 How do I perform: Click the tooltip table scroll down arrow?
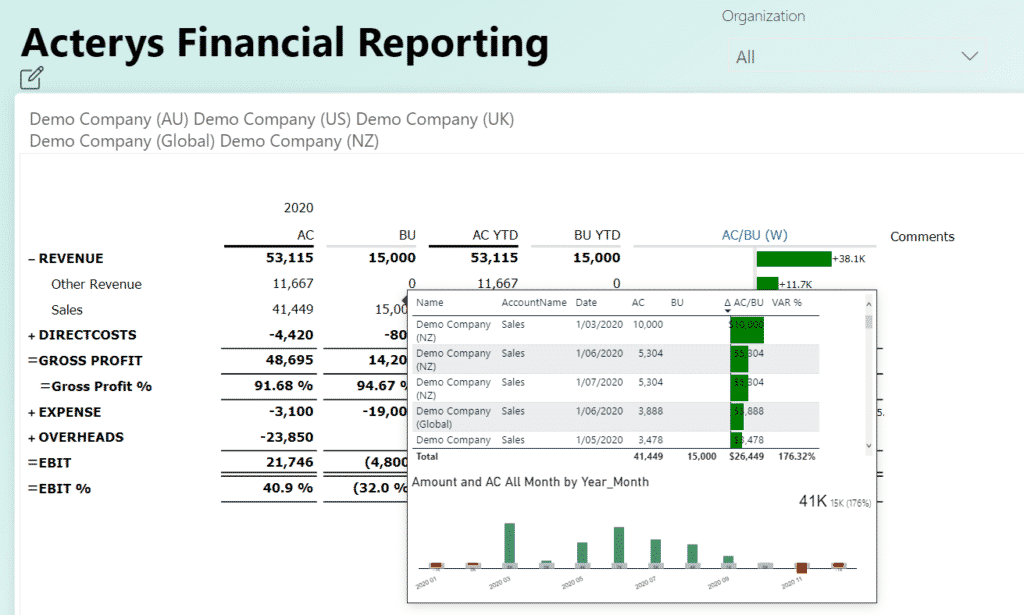(x=869, y=445)
